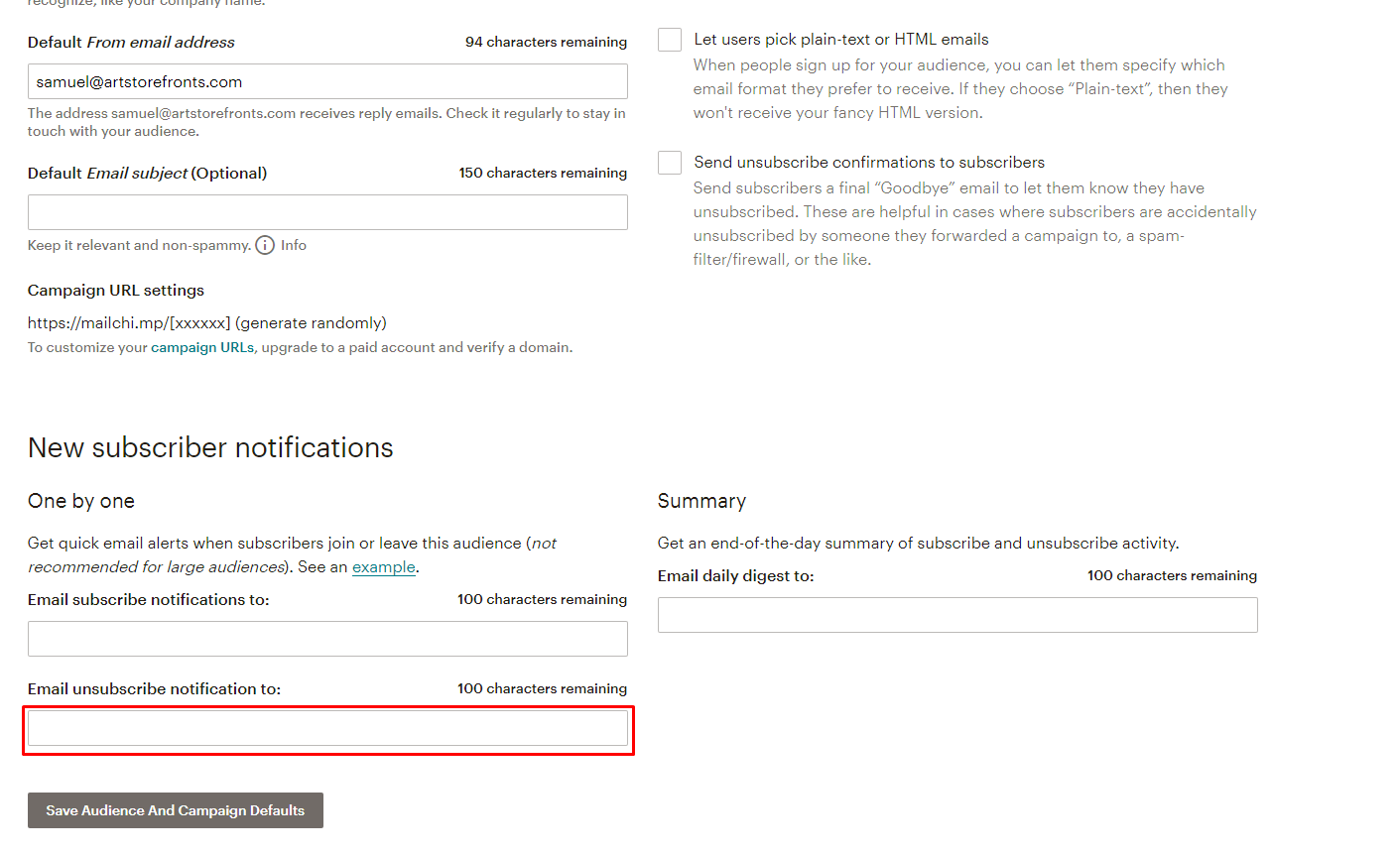Viewport: 1400px width, 856px height.
Task: Click the 'New subscriber notifications' heading
Action: click(210, 448)
